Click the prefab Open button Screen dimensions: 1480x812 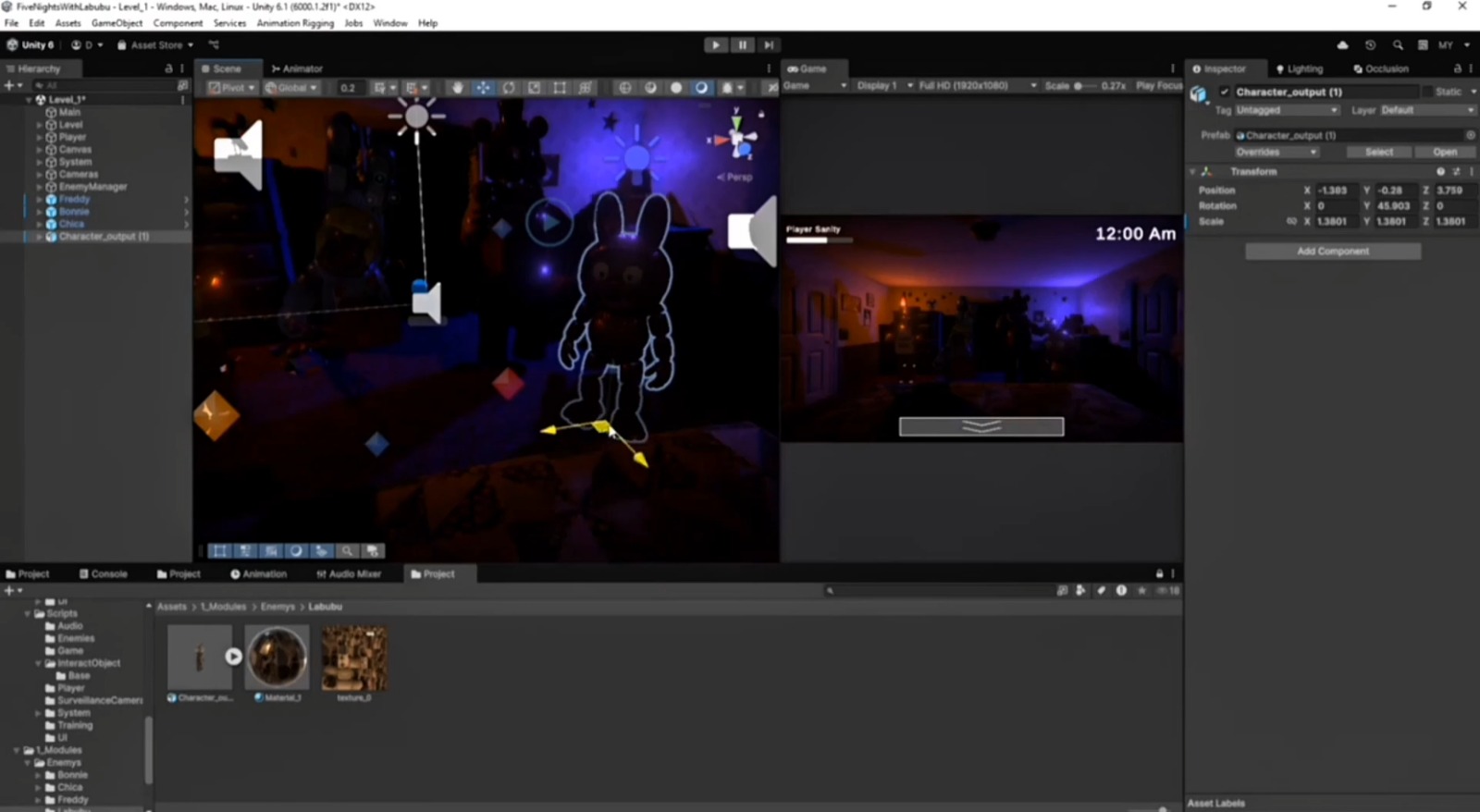[x=1445, y=152]
